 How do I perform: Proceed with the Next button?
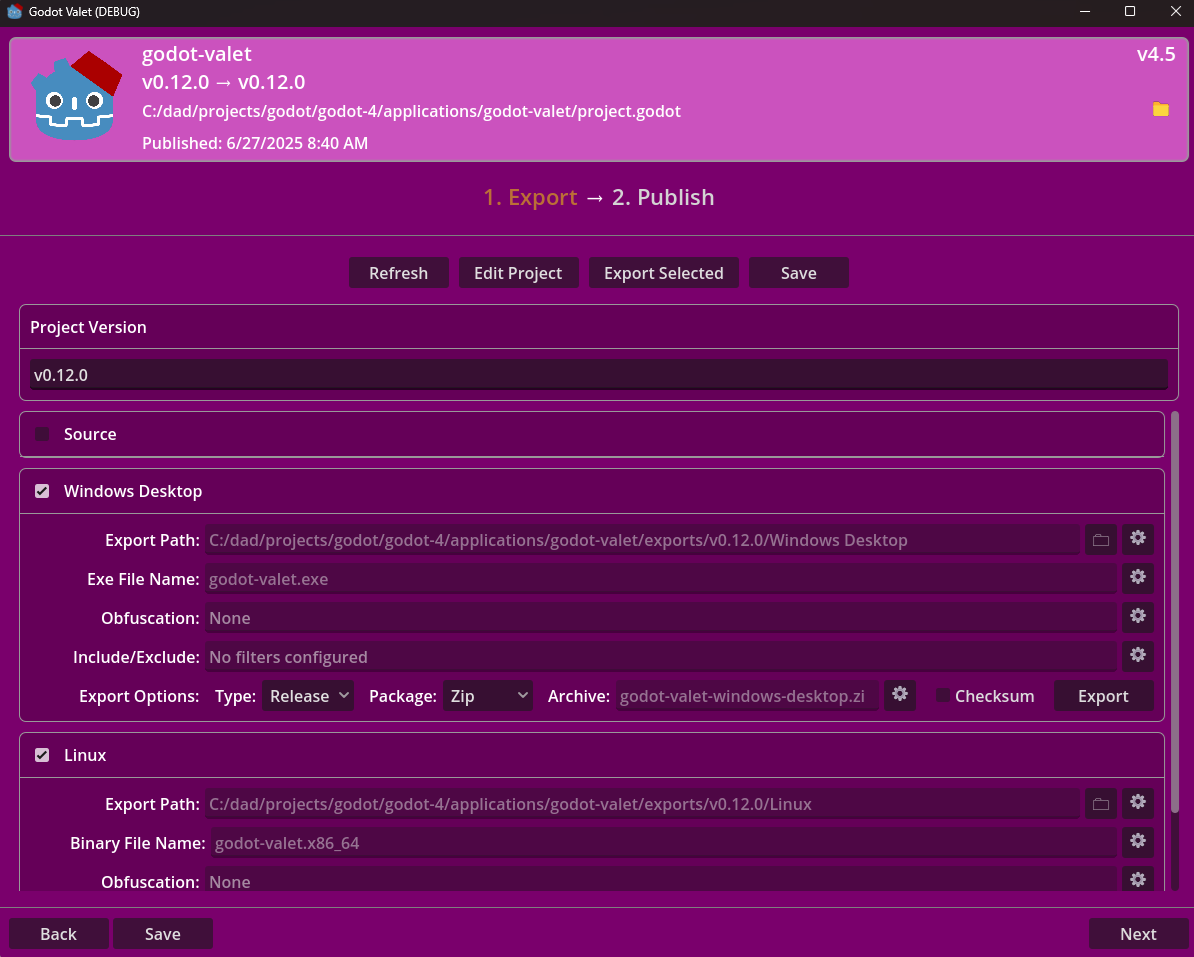coord(1138,933)
